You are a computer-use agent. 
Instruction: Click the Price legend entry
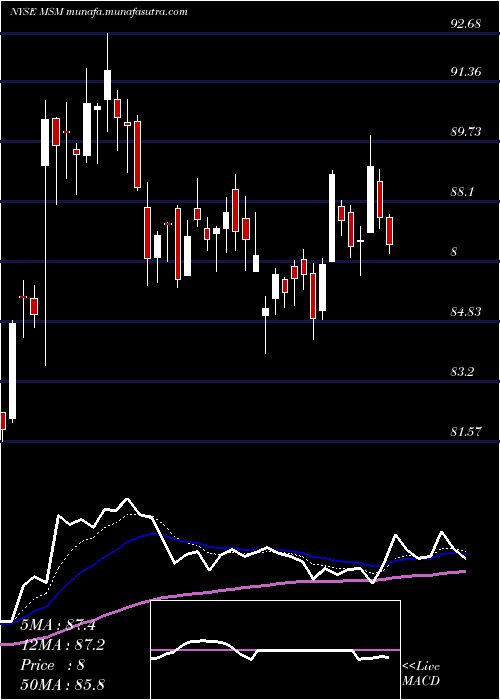[x=52, y=665]
